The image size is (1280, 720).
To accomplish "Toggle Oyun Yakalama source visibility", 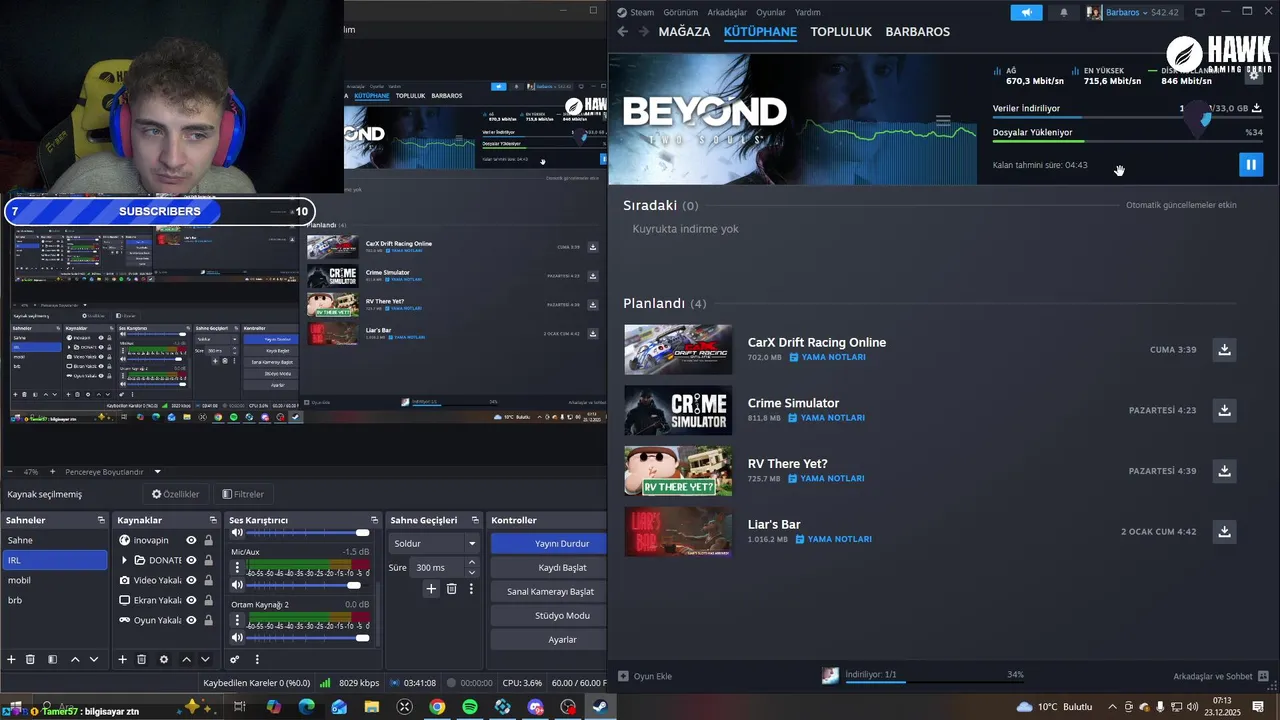I will pos(191,620).
